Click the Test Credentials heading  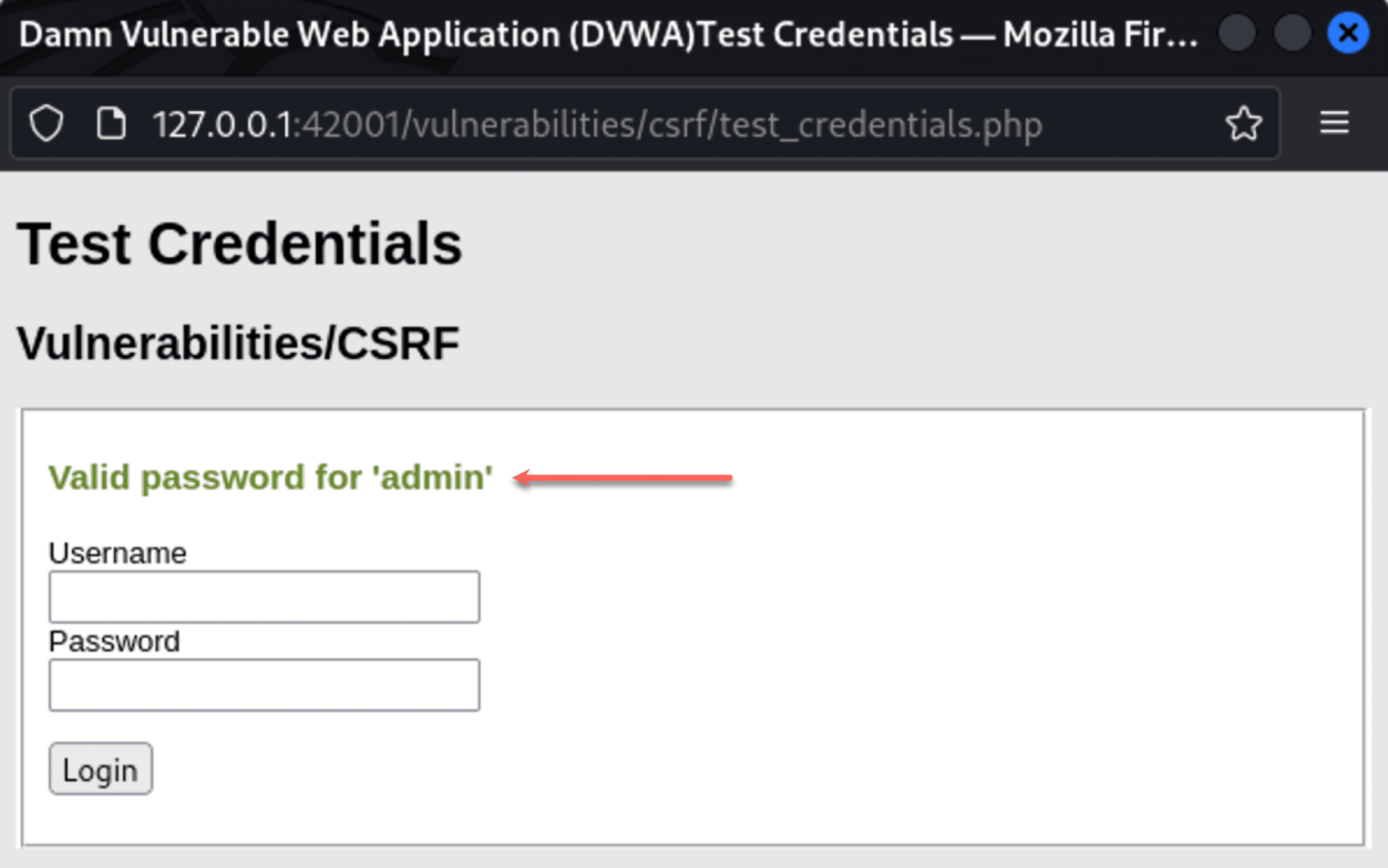coord(239,244)
